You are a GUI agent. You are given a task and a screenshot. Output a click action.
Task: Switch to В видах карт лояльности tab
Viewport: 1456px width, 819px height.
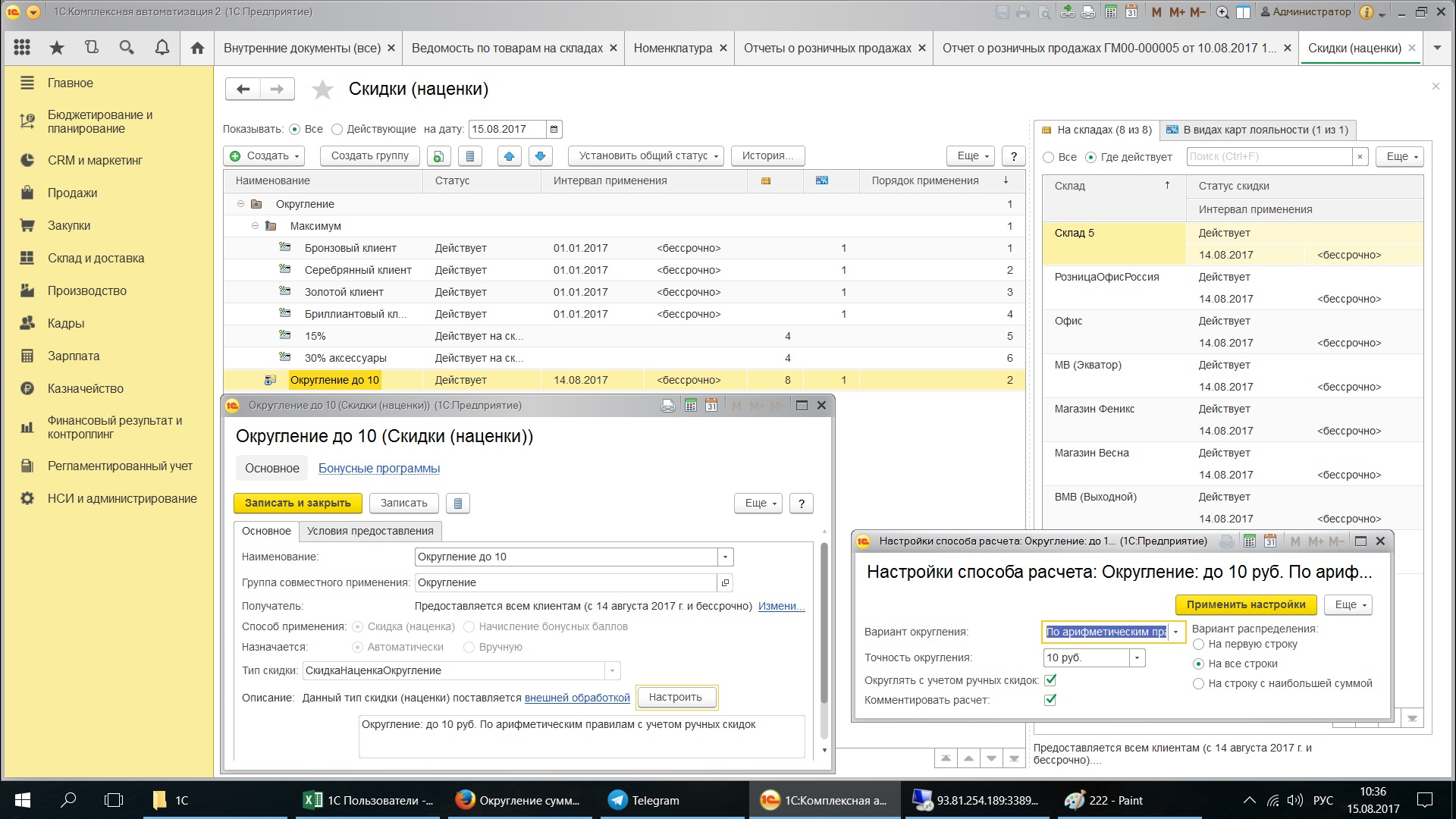(x=1258, y=130)
